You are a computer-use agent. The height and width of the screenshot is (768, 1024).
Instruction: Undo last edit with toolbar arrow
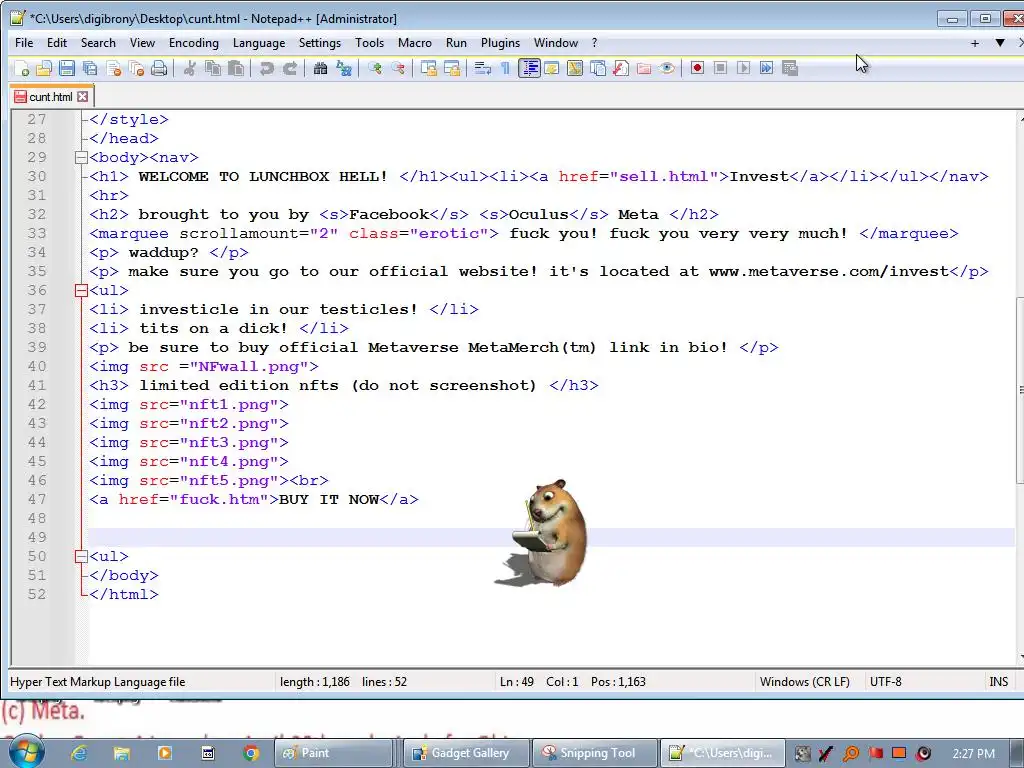click(266, 68)
